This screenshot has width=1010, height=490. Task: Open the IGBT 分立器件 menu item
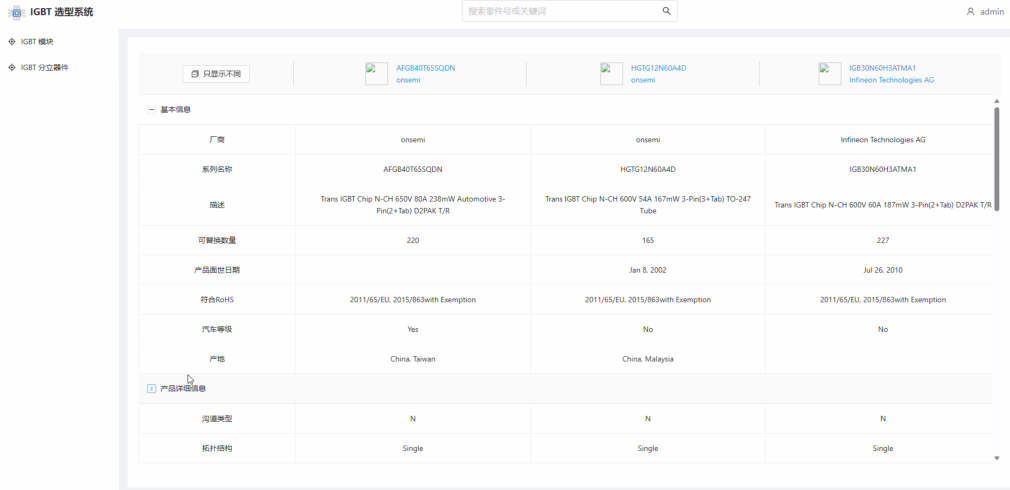pyautogui.click(x=45, y=67)
